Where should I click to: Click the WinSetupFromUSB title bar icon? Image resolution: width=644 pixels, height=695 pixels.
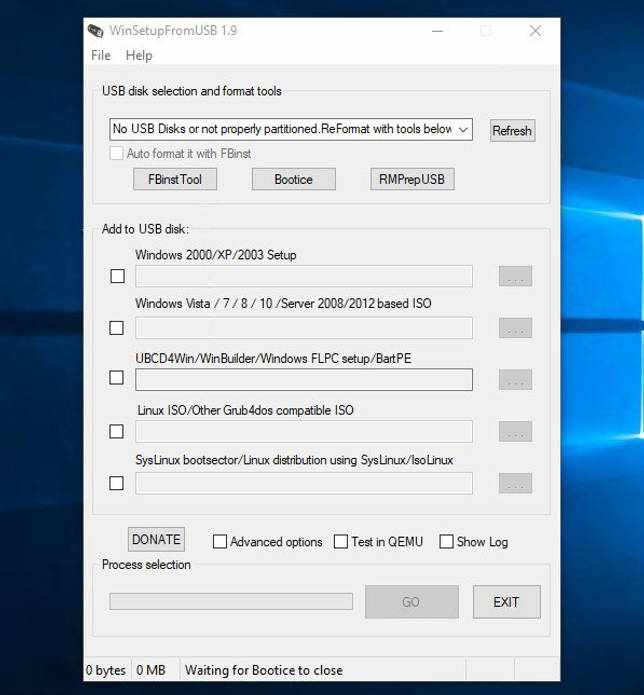pos(95,31)
